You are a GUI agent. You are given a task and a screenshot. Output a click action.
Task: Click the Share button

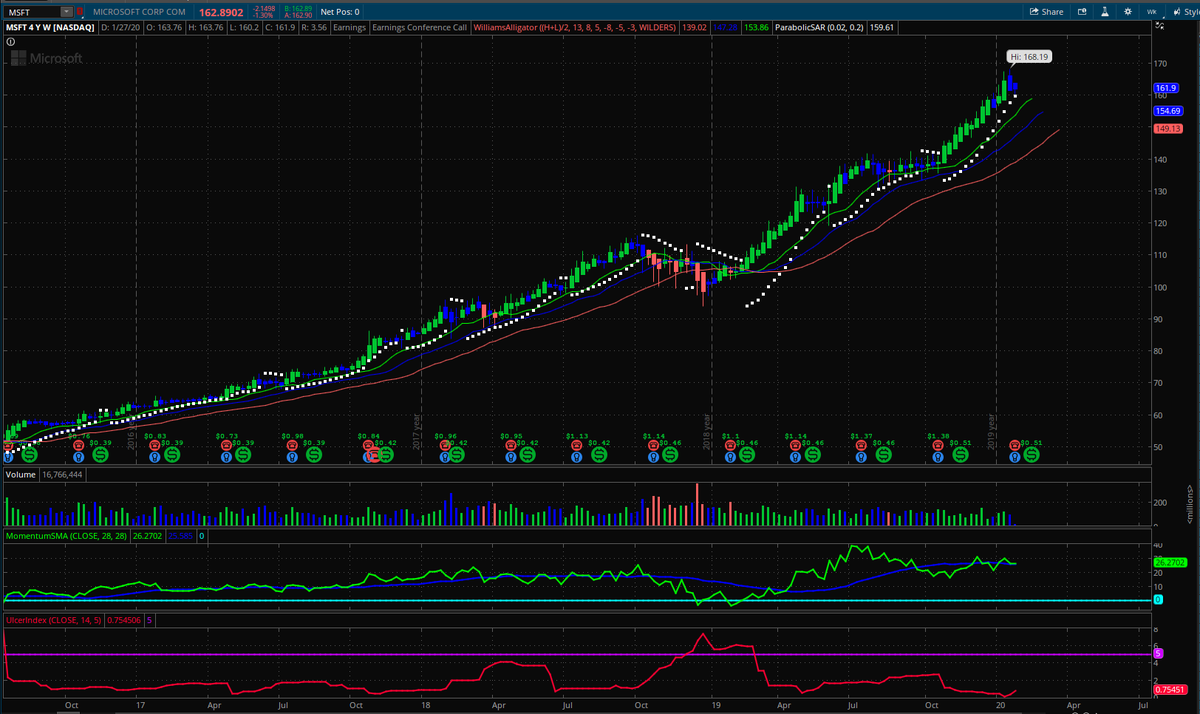1047,12
